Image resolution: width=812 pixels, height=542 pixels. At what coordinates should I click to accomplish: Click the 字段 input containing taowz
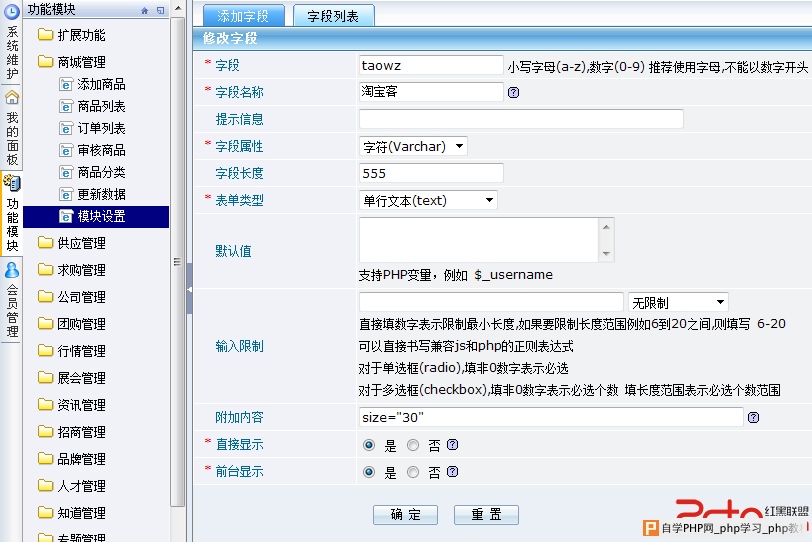[431, 66]
